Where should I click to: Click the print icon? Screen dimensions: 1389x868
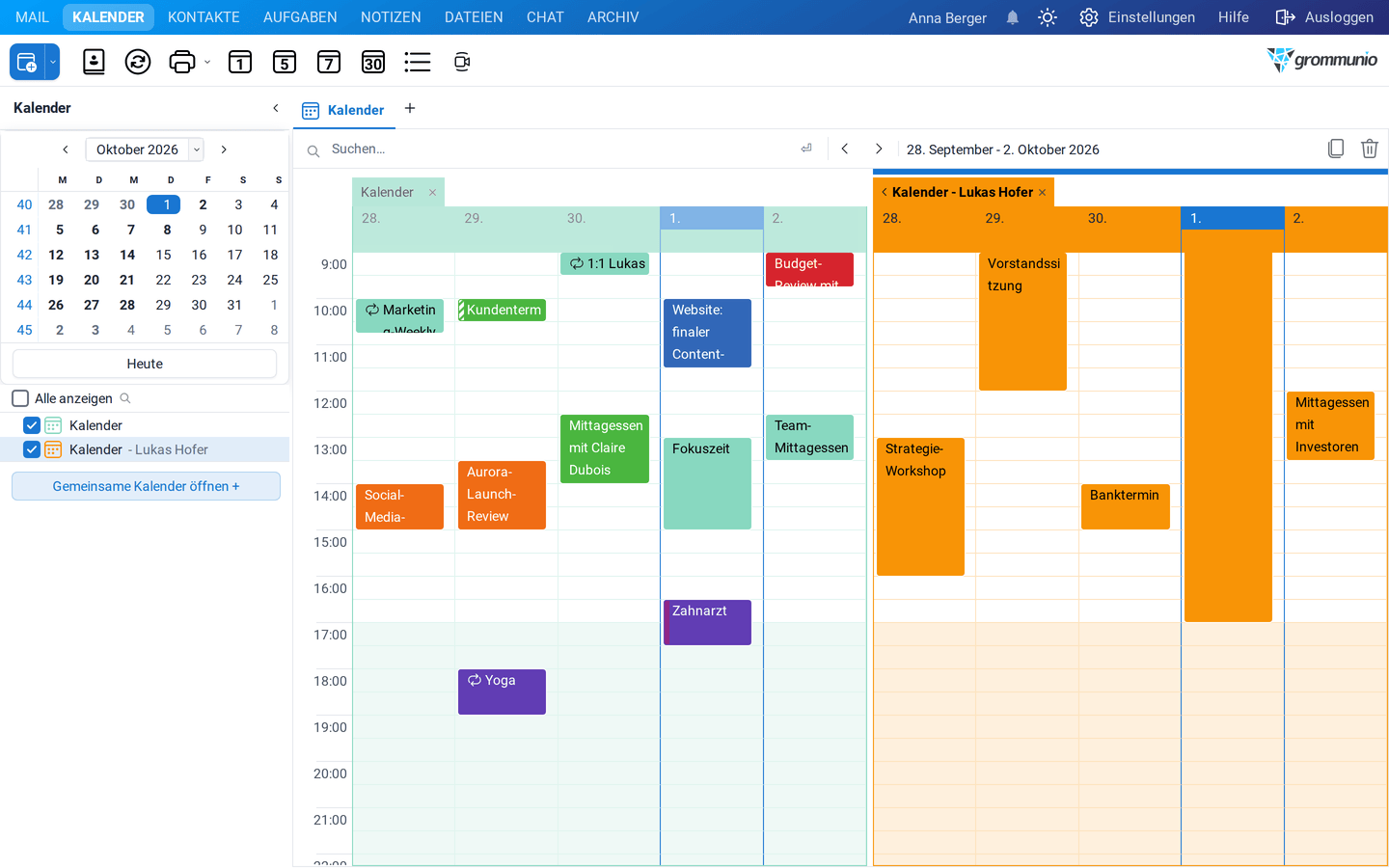pos(181,63)
